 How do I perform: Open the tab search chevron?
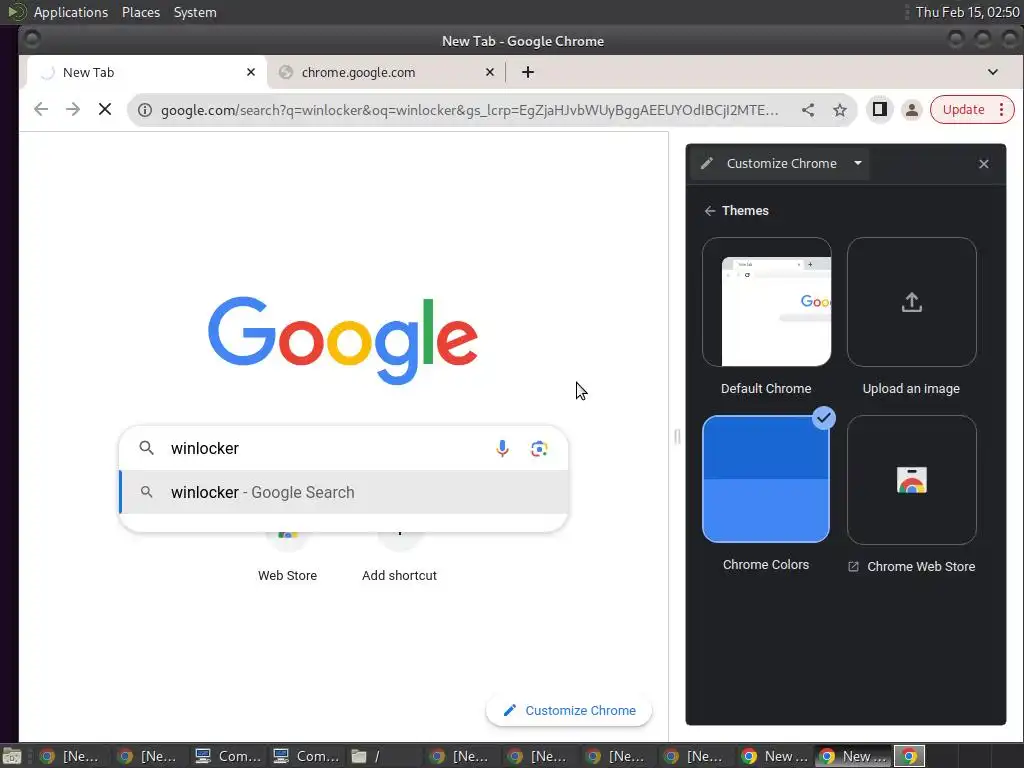993,72
